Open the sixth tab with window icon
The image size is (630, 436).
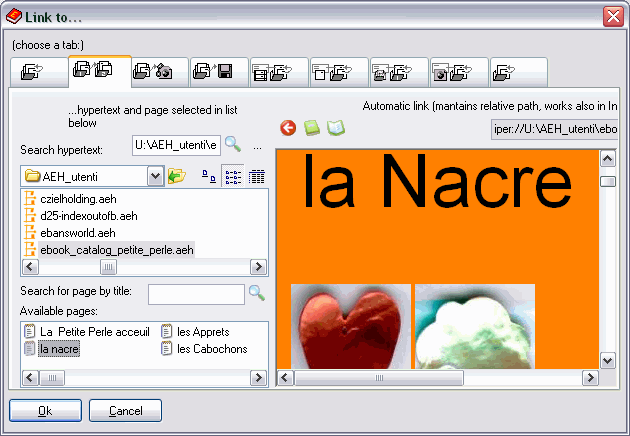pyautogui.click(x=339, y=72)
